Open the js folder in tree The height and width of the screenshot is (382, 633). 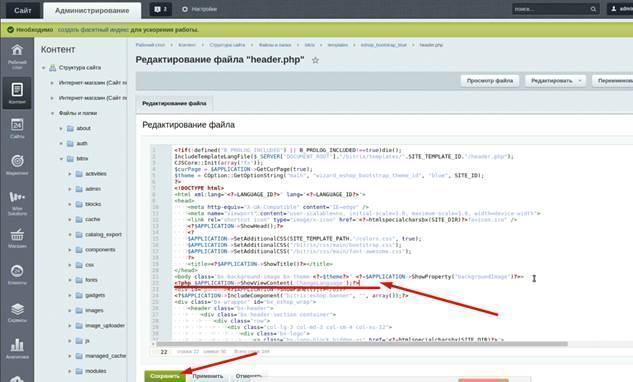tap(87, 341)
